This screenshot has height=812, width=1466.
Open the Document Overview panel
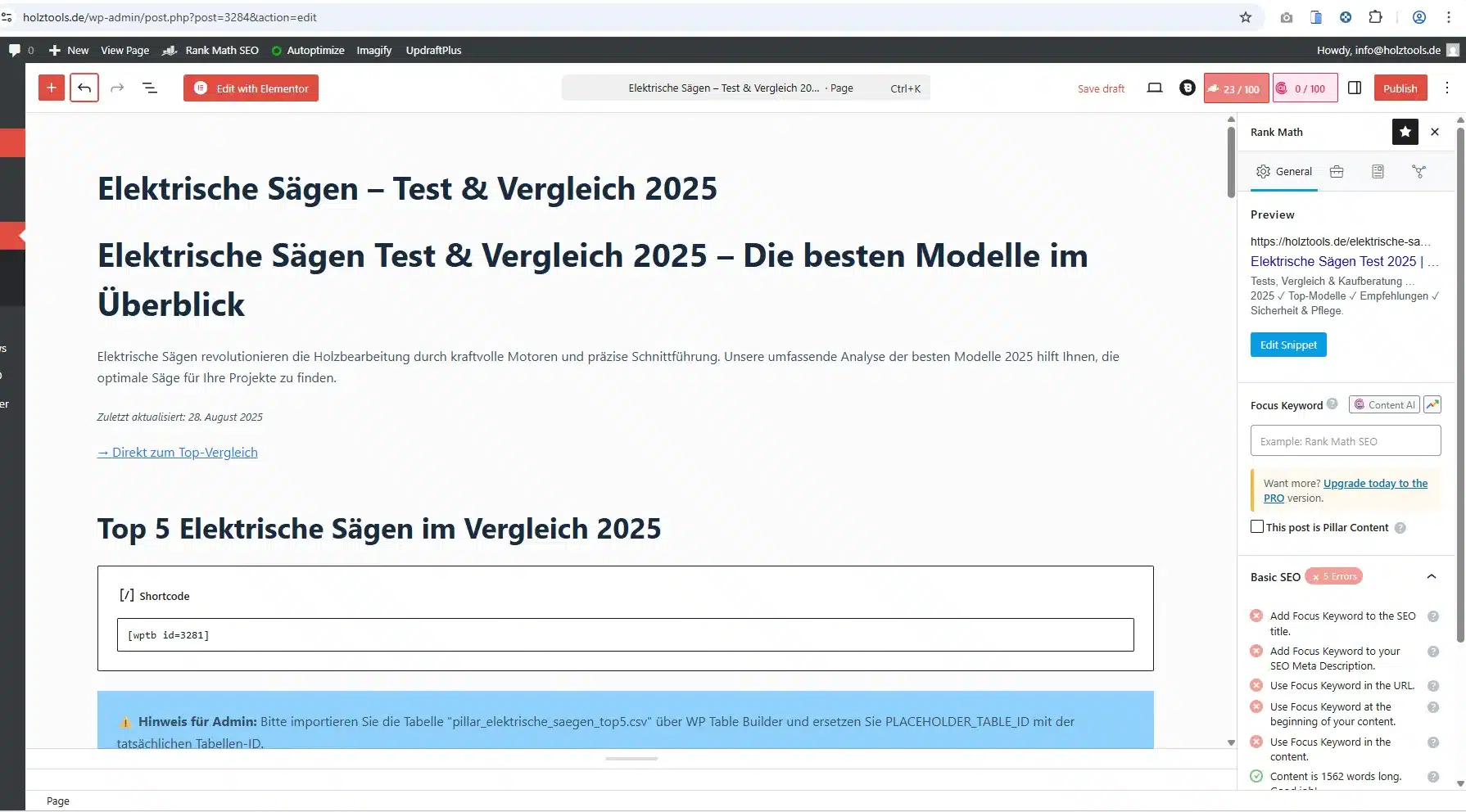pyautogui.click(x=150, y=88)
